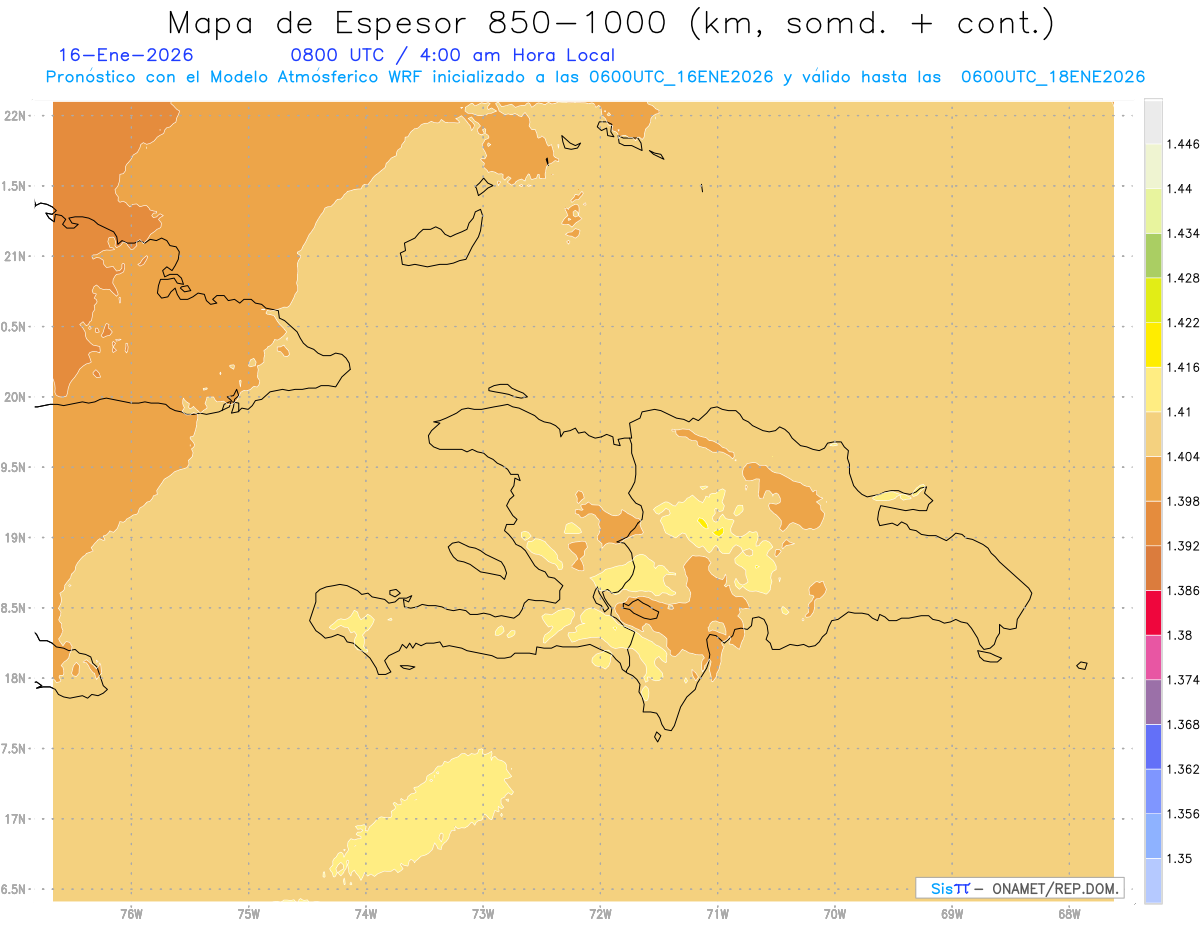
Task: Click the 69W longitude axis label
Action: point(952,913)
